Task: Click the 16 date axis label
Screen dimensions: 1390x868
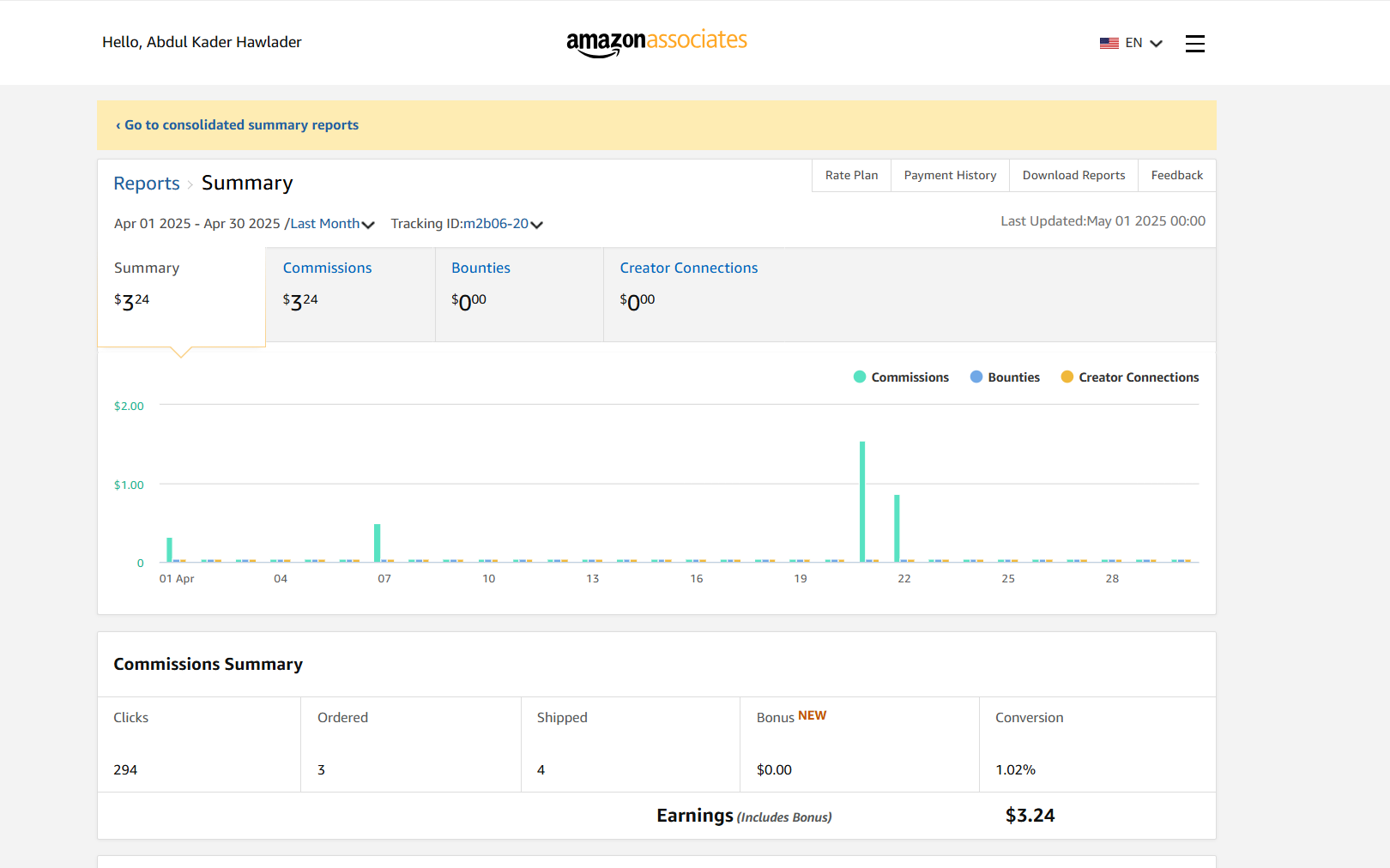Action: click(697, 579)
